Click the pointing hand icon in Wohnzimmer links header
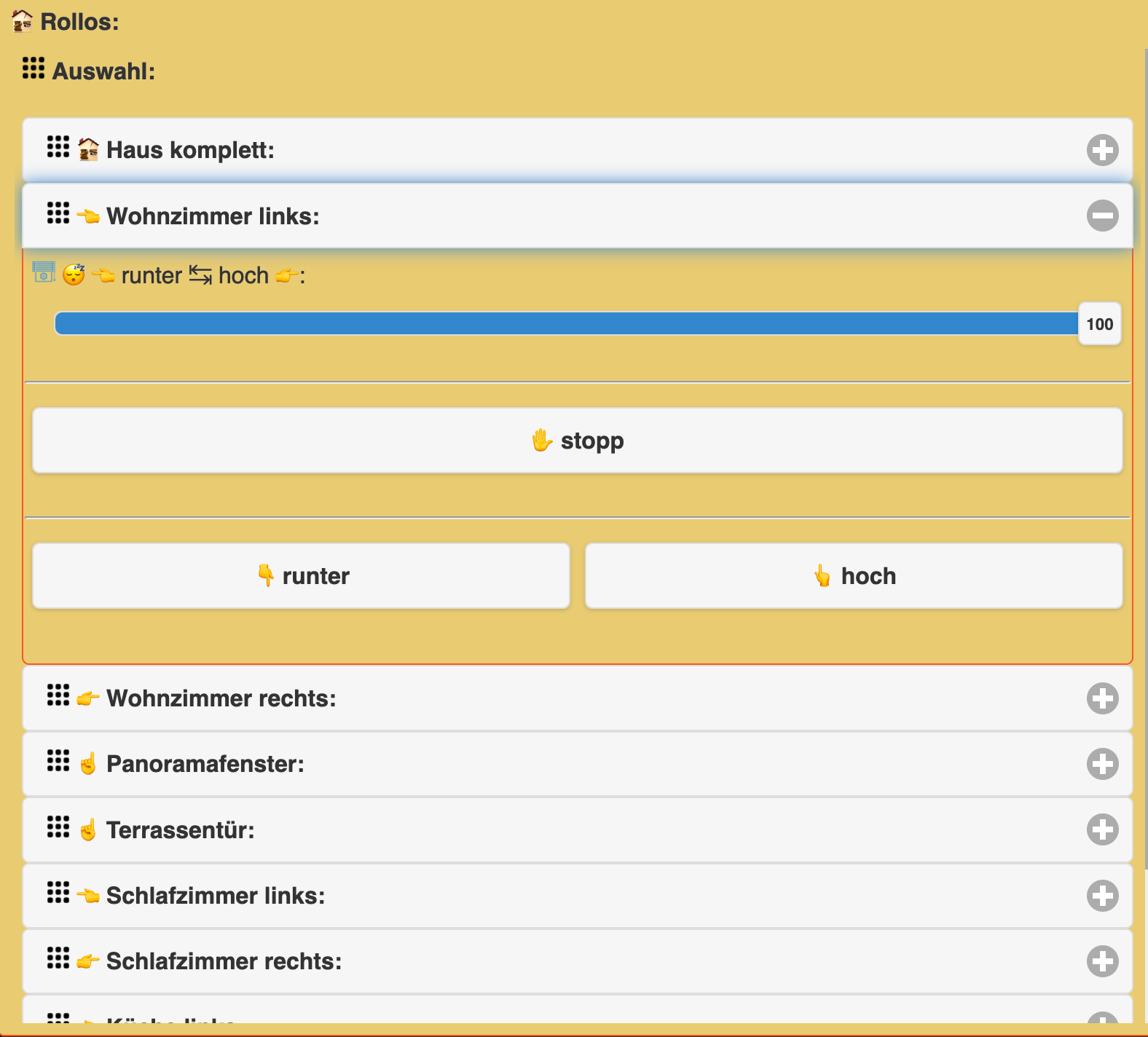The image size is (1148, 1037). [x=88, y=216]
